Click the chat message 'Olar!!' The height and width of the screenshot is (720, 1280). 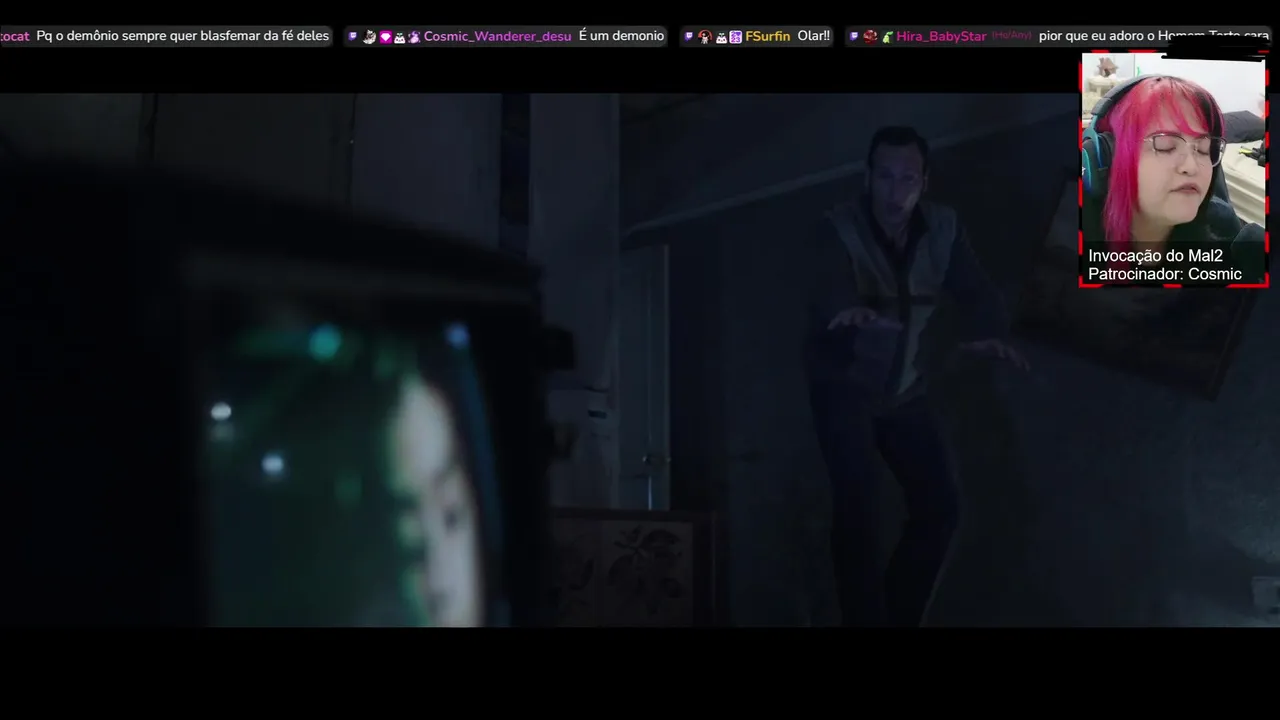[x=814, y=36]
